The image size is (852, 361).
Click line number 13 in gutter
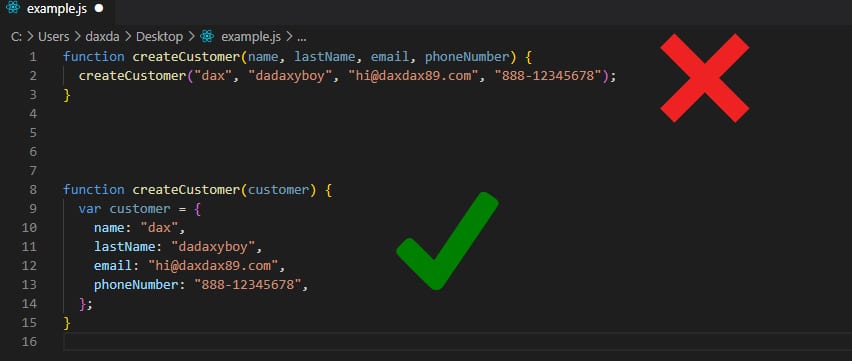(x=29, y=285)
